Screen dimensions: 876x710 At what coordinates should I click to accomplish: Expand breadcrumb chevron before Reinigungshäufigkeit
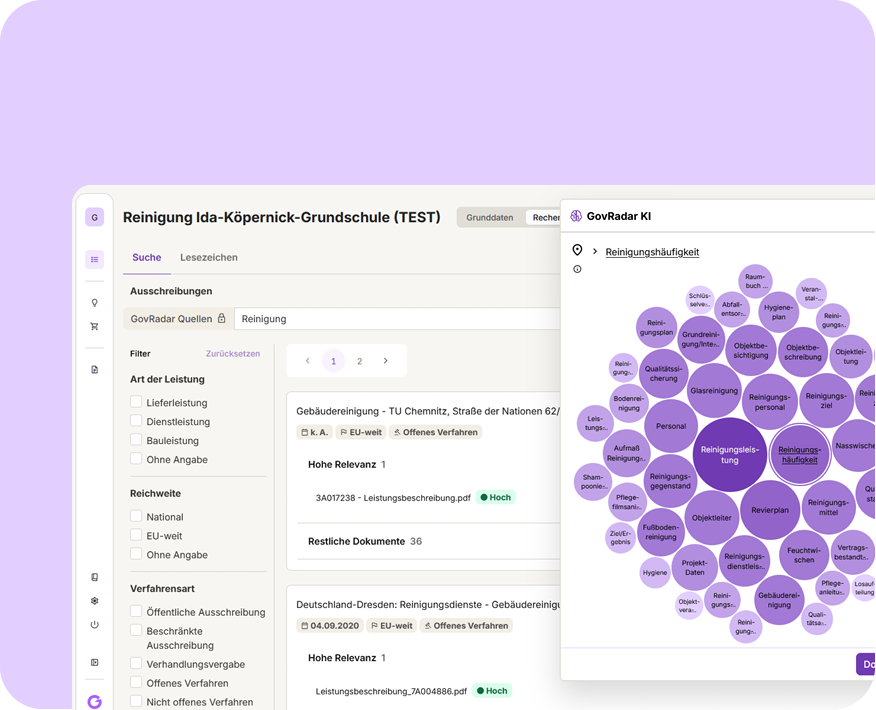point(595,252)
